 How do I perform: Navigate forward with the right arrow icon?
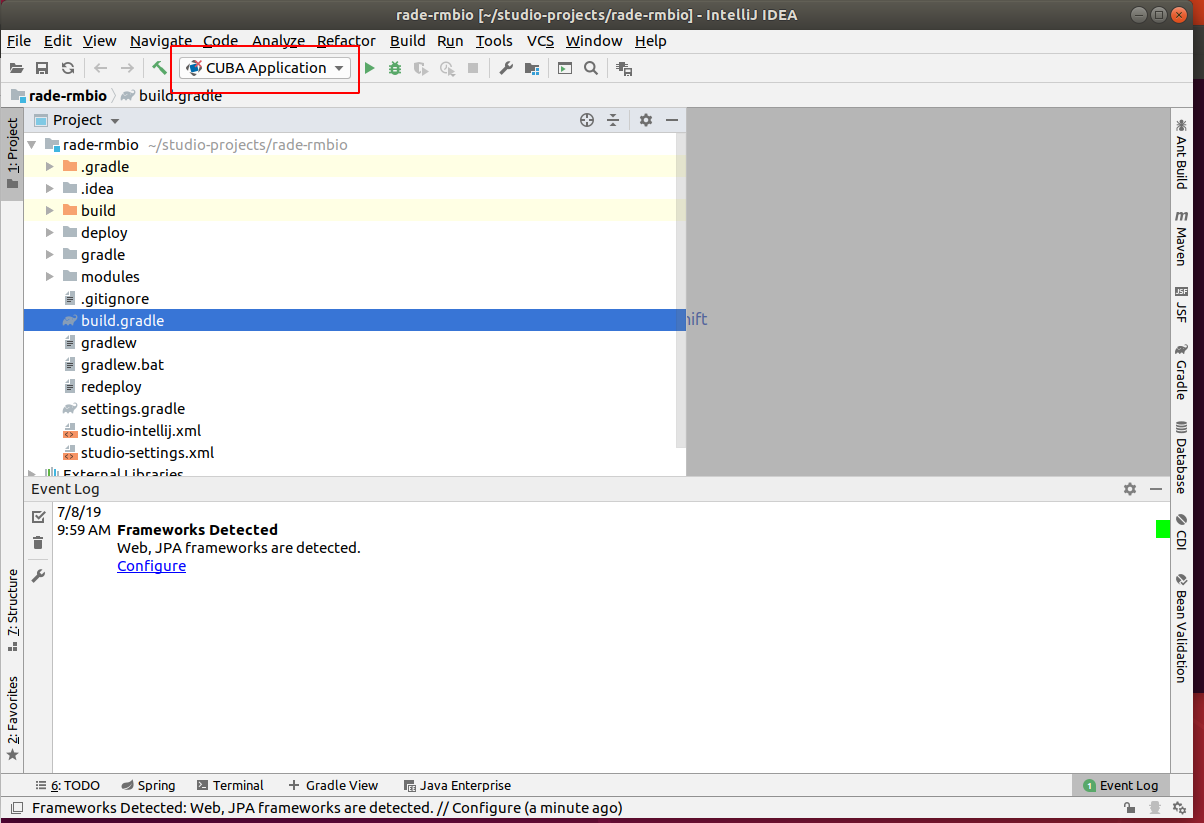[x=127, y=68]
